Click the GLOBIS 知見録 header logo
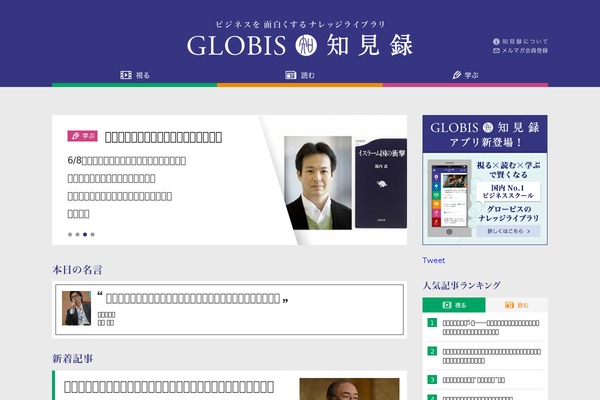This screenshot has width=600, height=400. pos(300,45)
